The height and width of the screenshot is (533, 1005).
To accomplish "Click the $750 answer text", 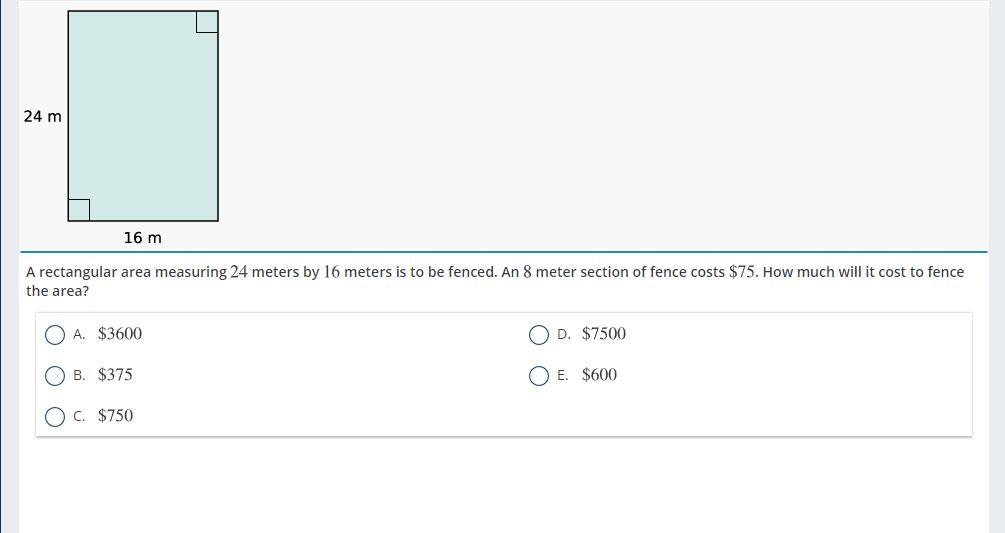I will pos(115,416).
